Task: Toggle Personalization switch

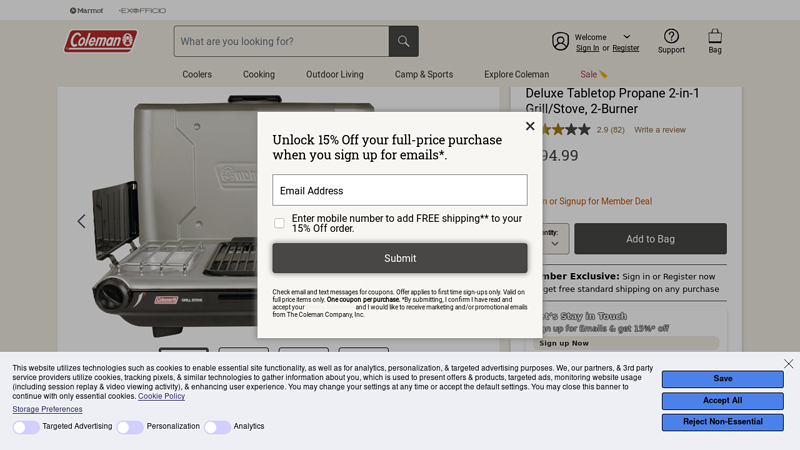Action: coord(130,427)
